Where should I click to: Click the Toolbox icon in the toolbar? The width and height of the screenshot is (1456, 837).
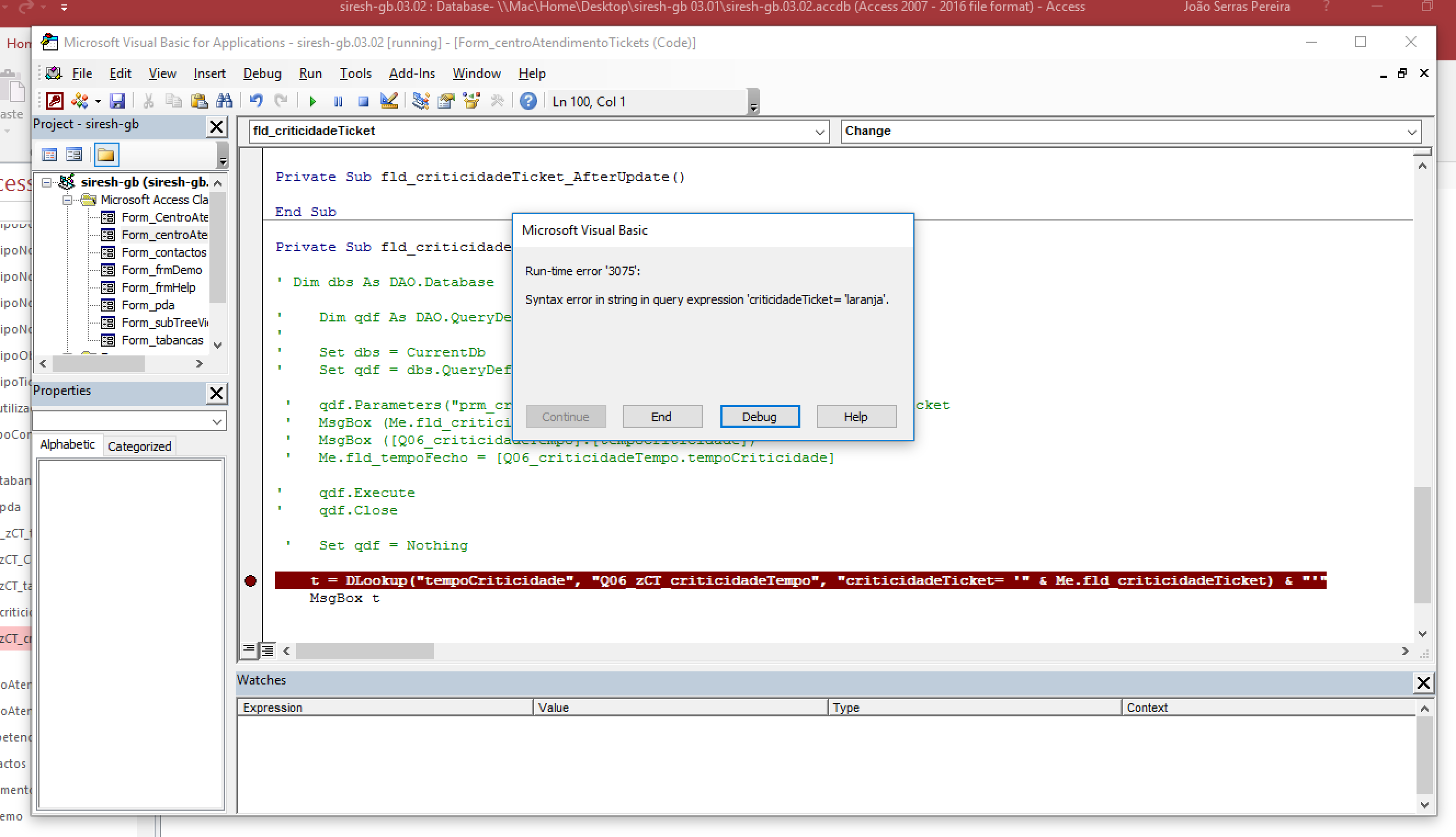497,101
